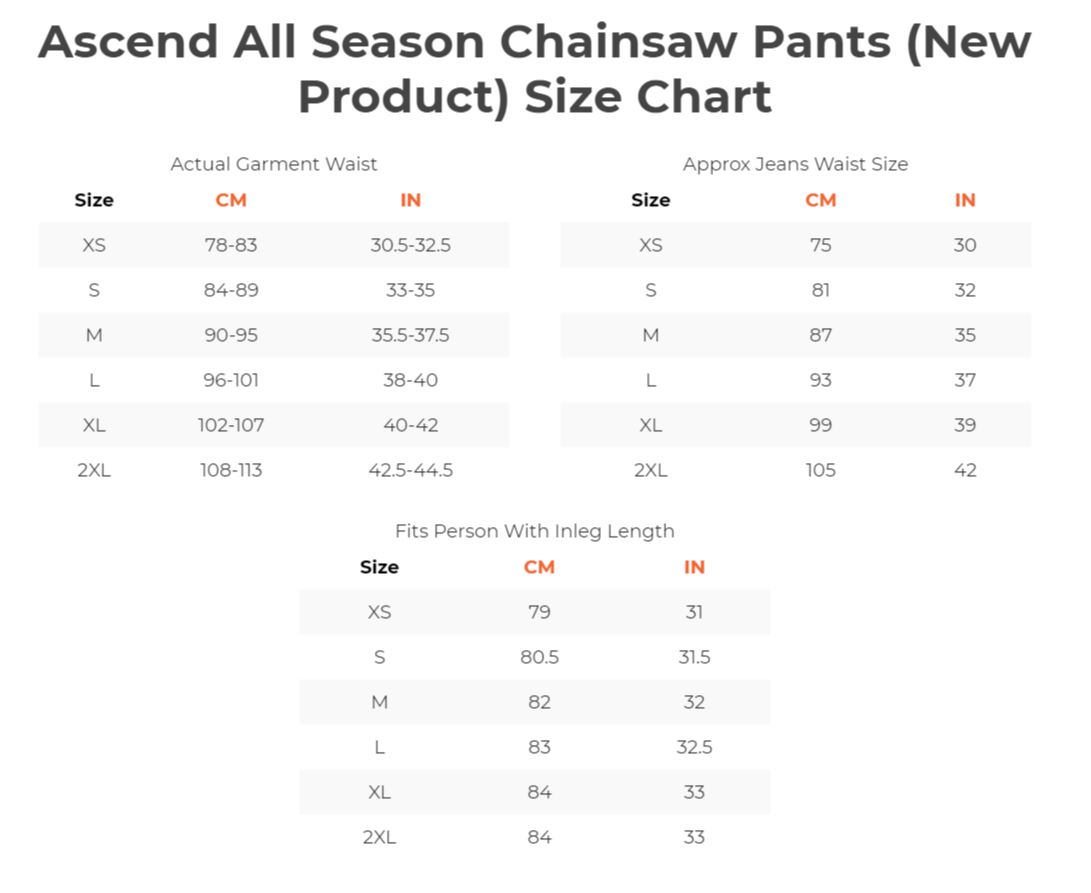Click the 96-101 cm waist range
Viewport: 1091px width, 893px height.
[x=231, y=380]
